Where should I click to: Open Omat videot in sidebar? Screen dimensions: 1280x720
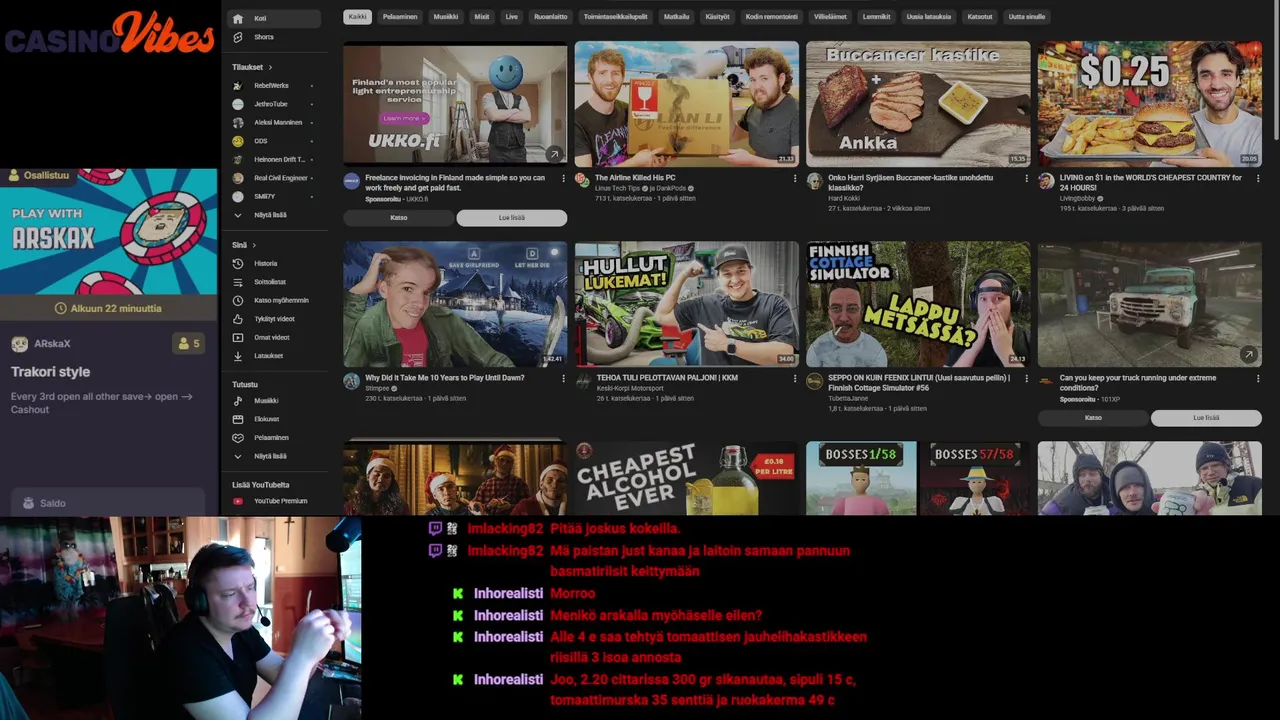pos(274,337)
